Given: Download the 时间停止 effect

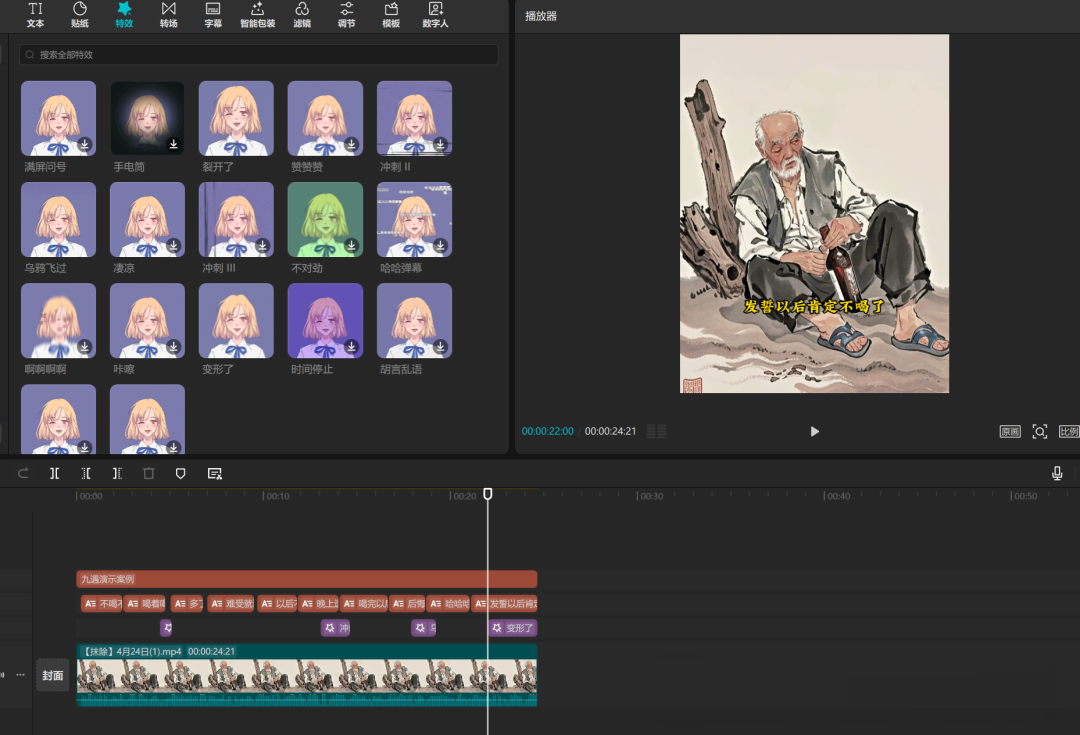Looking at the screenshot, I should point(351,346).
